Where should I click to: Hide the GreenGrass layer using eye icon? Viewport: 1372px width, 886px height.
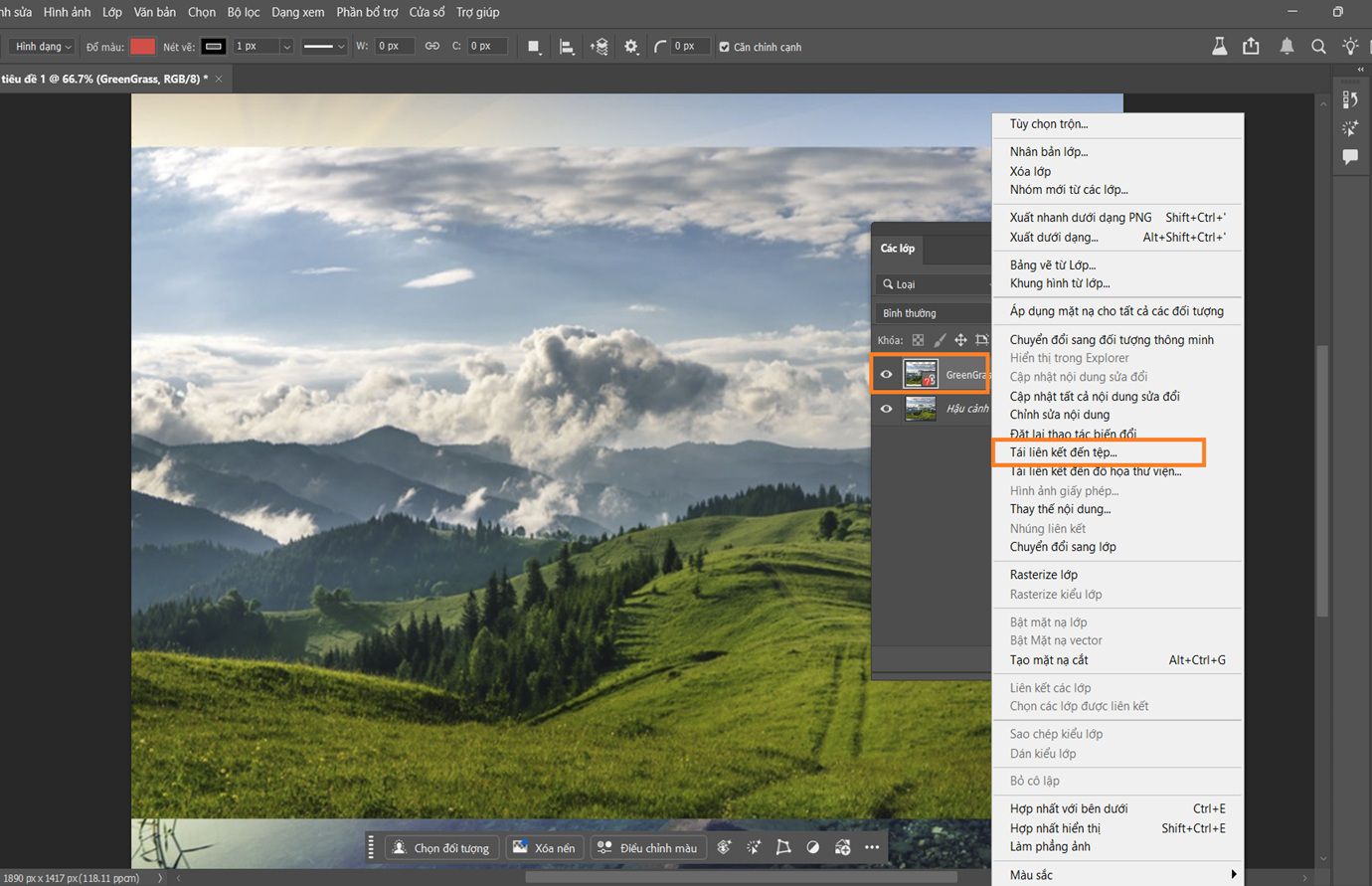point(887,375)
